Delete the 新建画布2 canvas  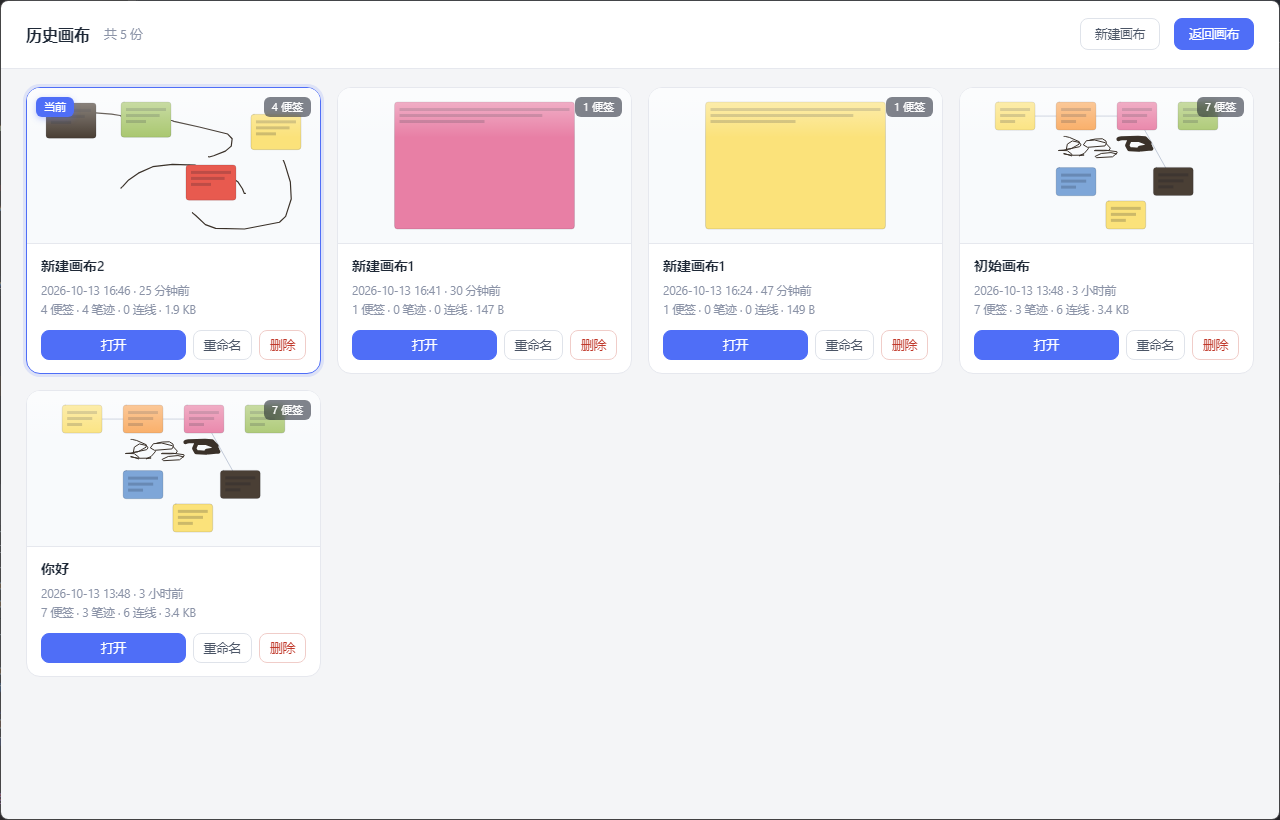pos(283,345)
